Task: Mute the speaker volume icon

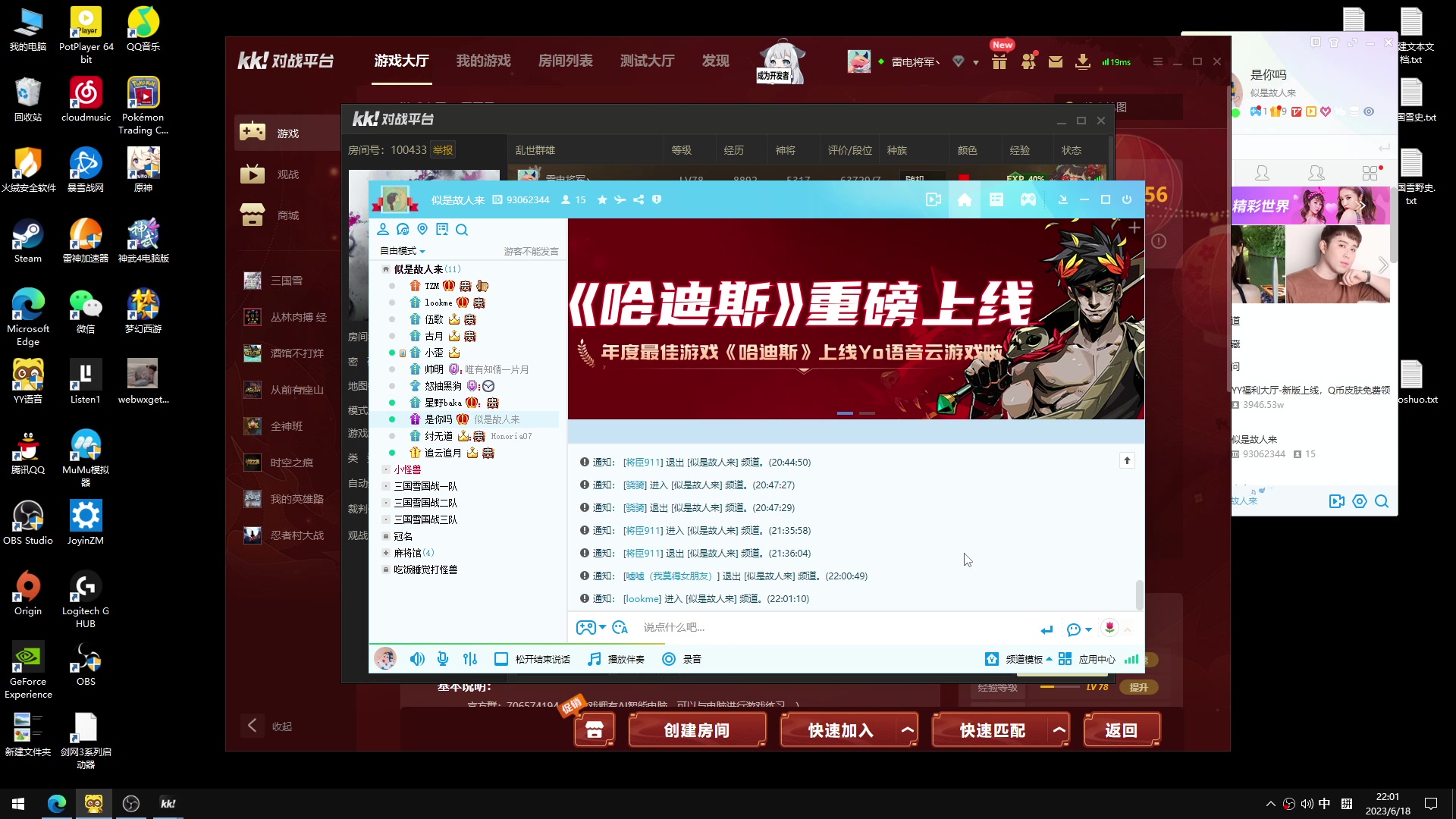Action: [x=416, y=659]
